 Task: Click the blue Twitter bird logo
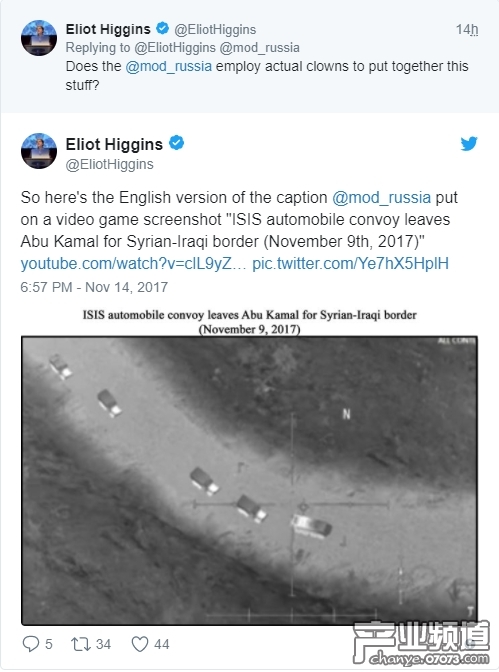469,144
